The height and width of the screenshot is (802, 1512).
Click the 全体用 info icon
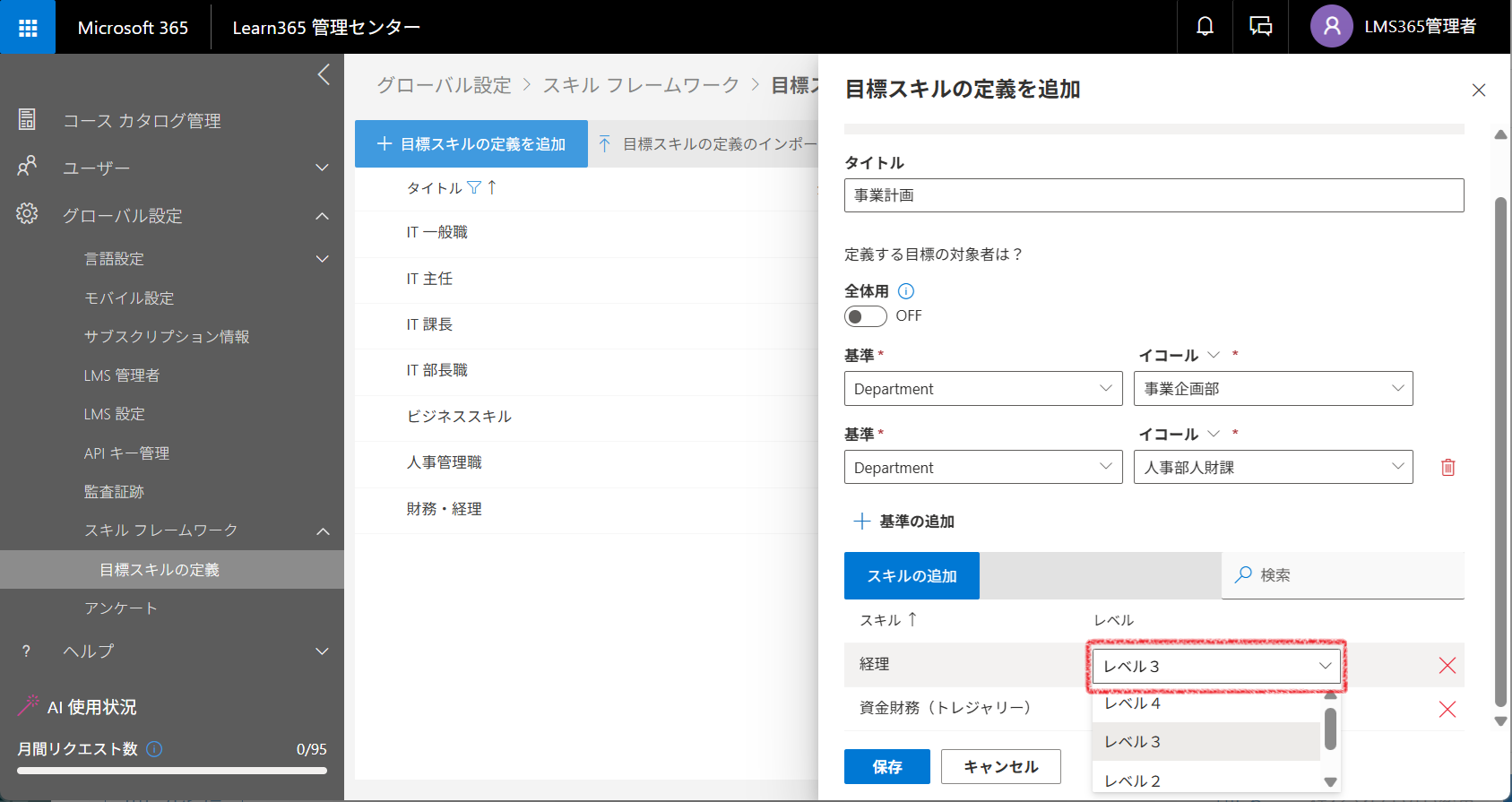point(906,291)
